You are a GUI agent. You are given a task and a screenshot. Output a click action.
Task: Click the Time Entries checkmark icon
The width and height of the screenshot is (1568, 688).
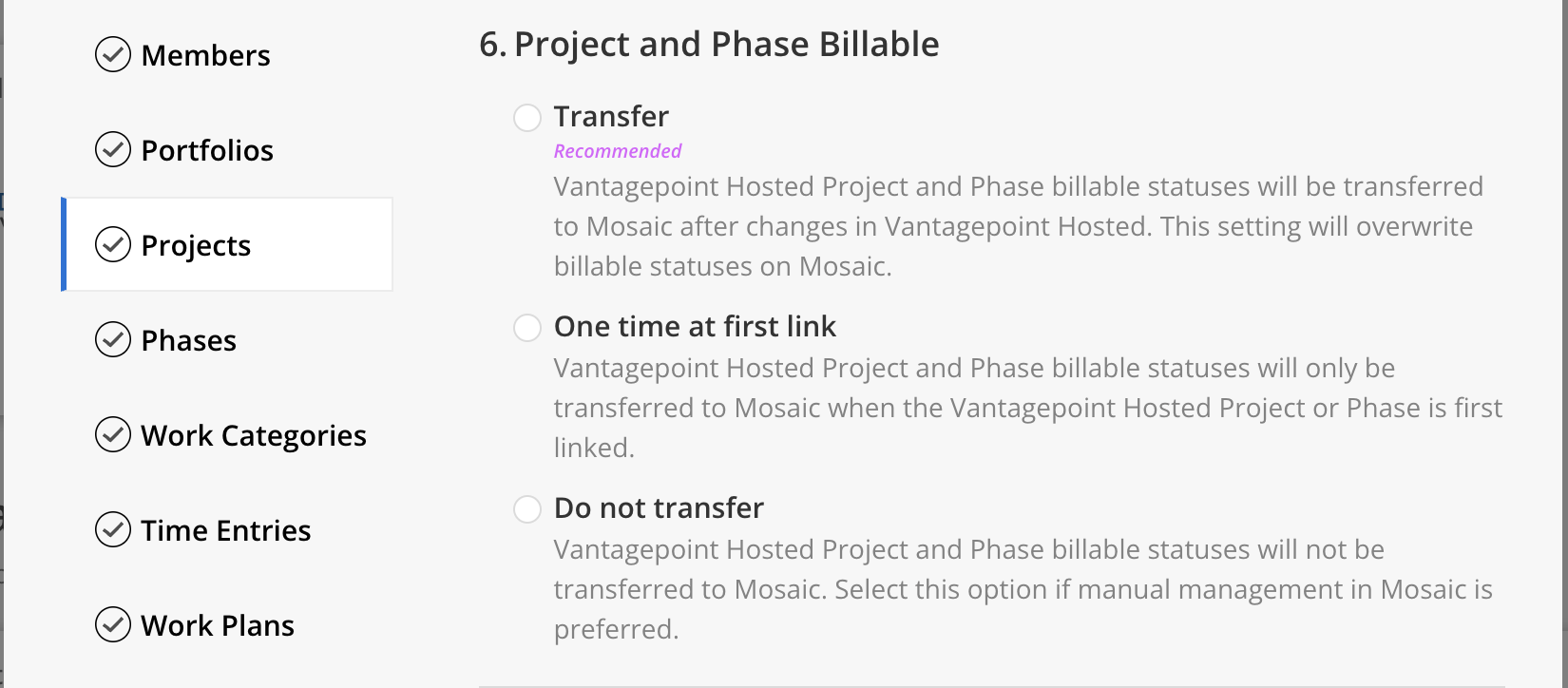tap(113, 529)
